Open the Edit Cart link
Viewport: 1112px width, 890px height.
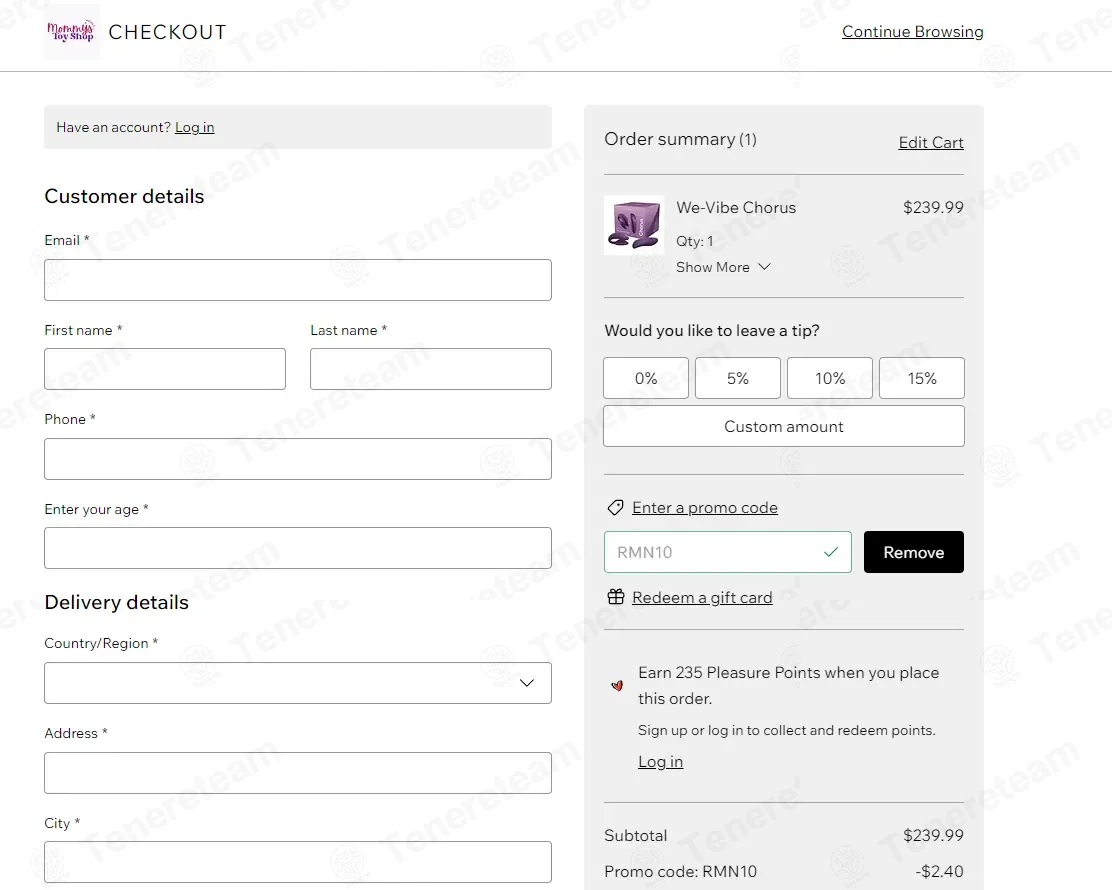931,143
